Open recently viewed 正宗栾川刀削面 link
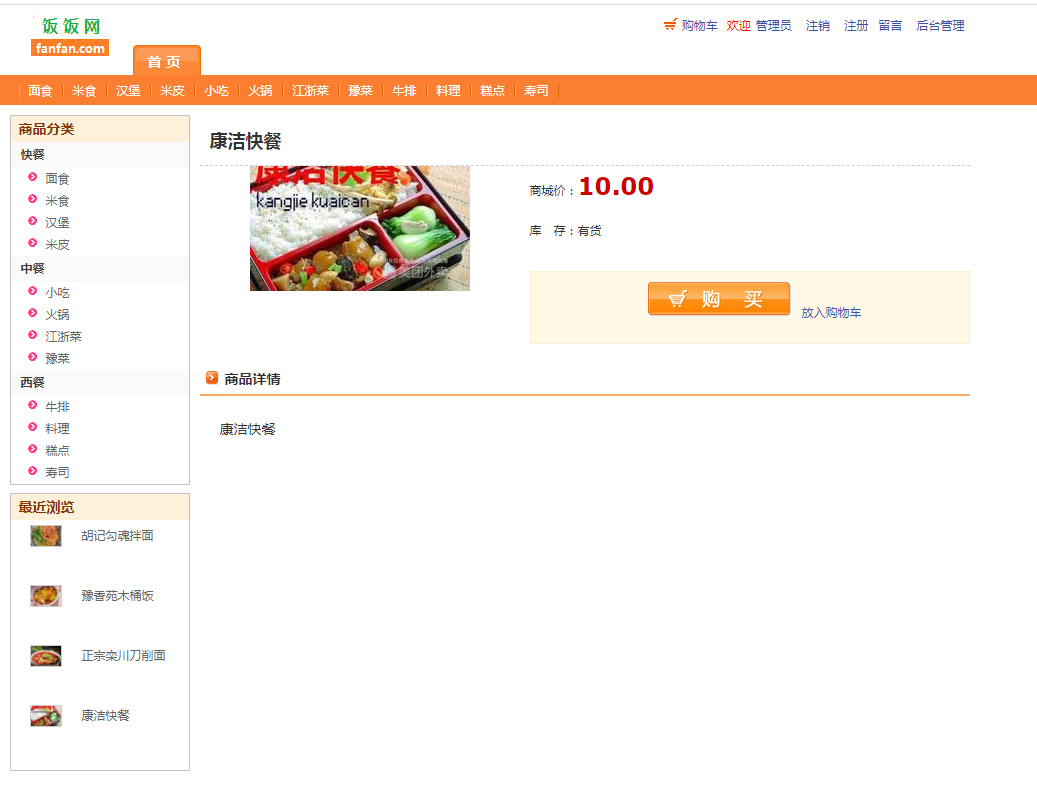This screenshot has height=789, width=1037. coord(123,655)
